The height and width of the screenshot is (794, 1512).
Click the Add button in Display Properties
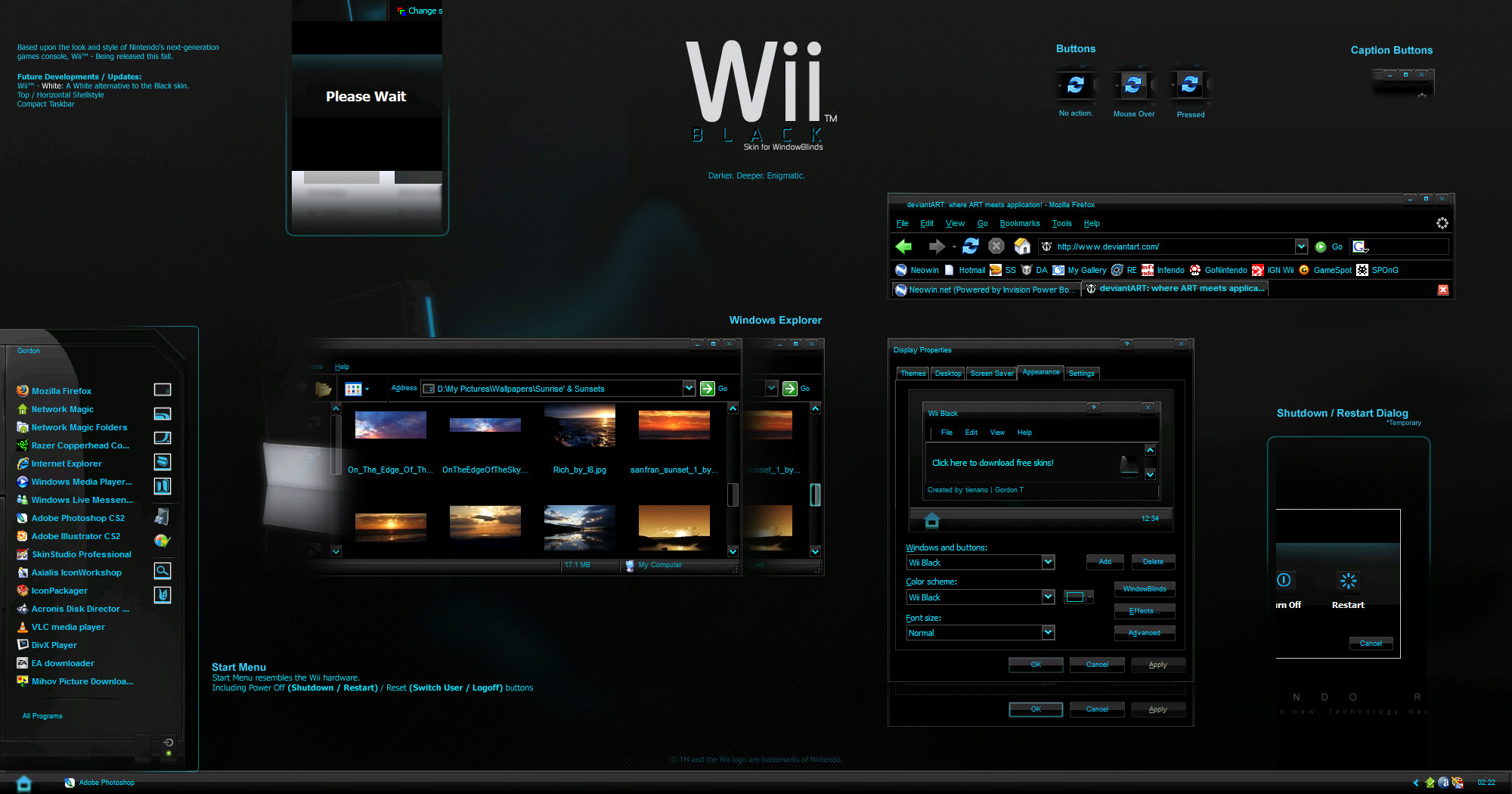[x=1105, y=562]
